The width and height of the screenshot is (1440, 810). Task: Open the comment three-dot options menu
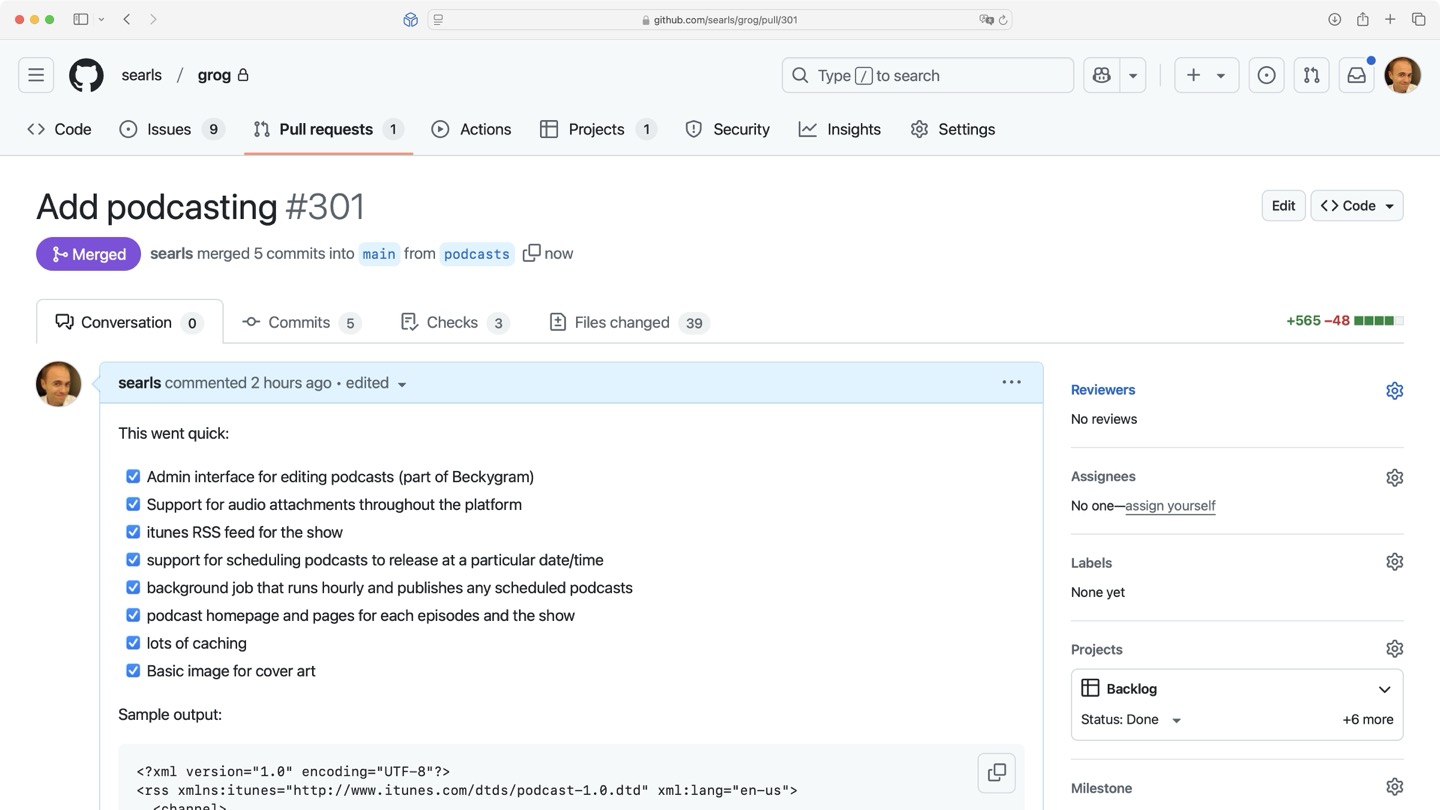(x=1011, y=382)
